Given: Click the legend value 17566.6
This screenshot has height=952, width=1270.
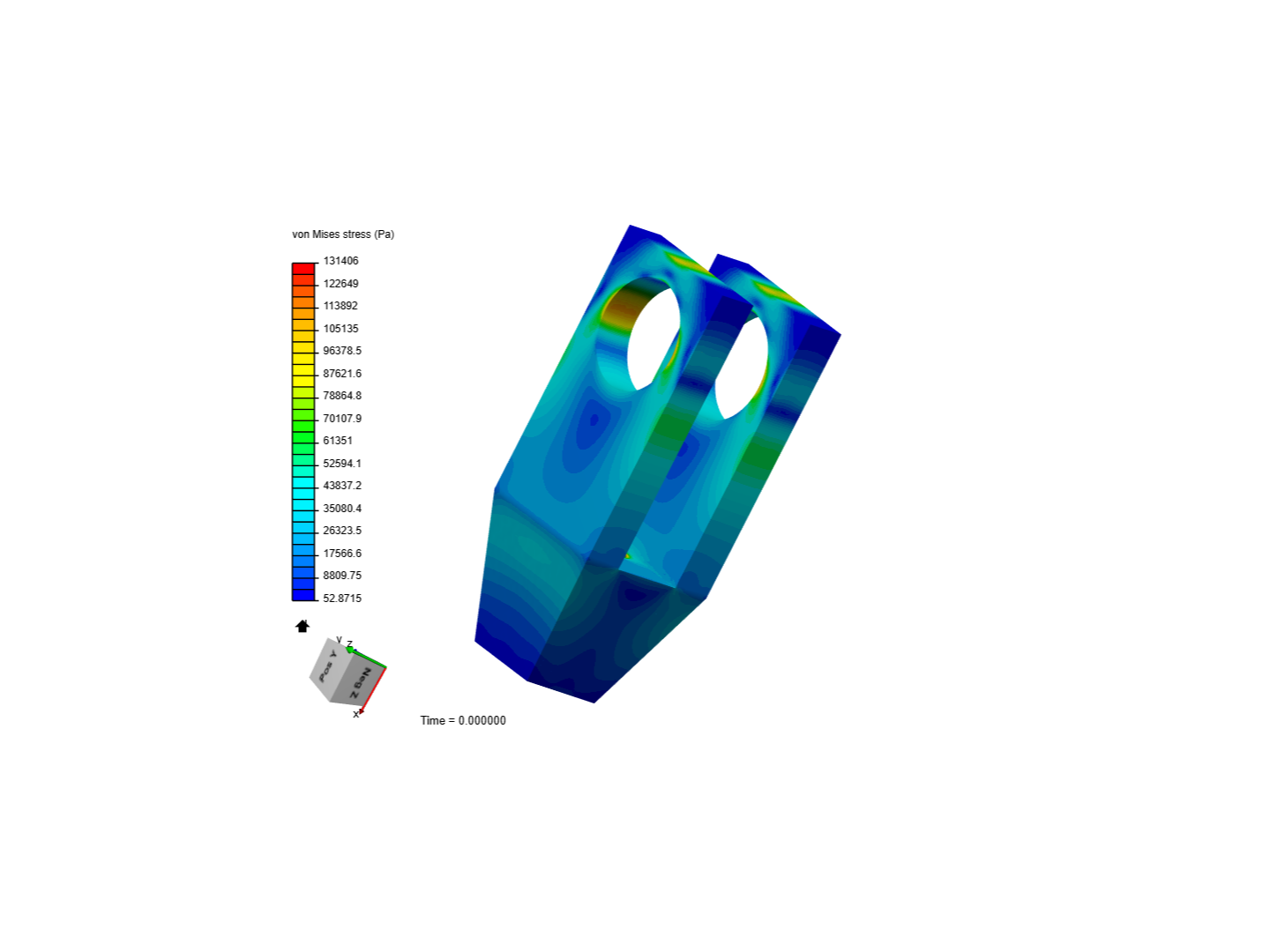Looking at the screenshot, I should tap(342, 554).
